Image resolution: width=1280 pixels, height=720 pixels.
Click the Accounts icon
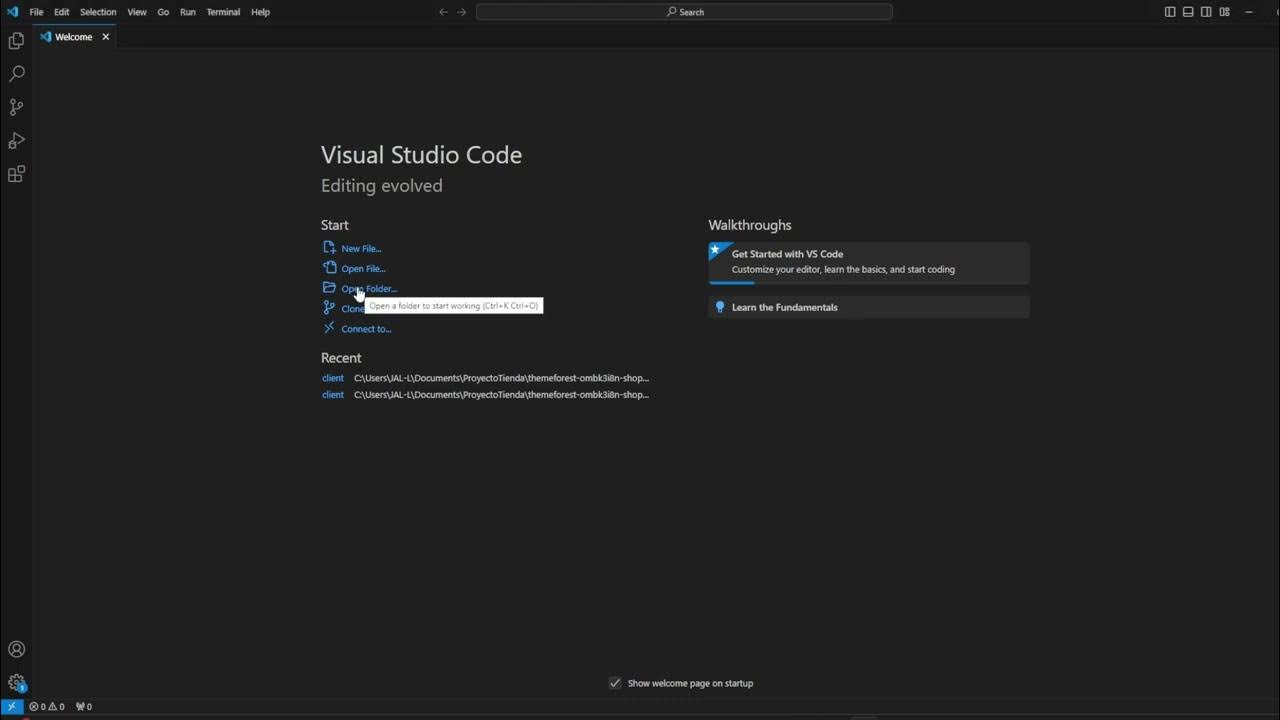point(16,649)
